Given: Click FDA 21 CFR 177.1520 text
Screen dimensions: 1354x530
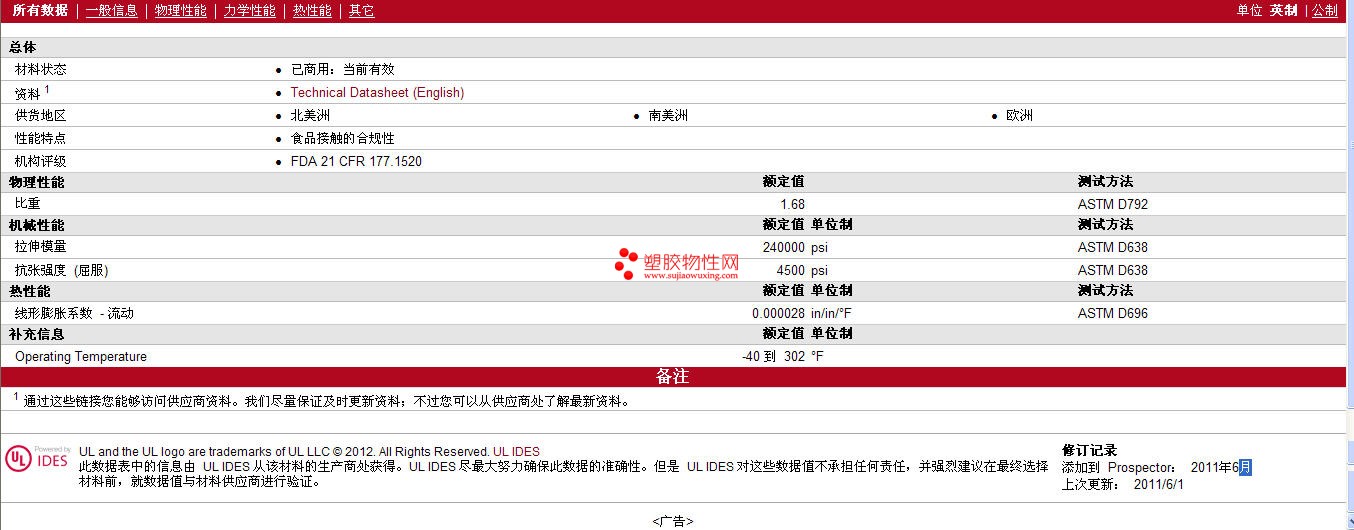Looking at the screenshot, I should pos(356,161).
